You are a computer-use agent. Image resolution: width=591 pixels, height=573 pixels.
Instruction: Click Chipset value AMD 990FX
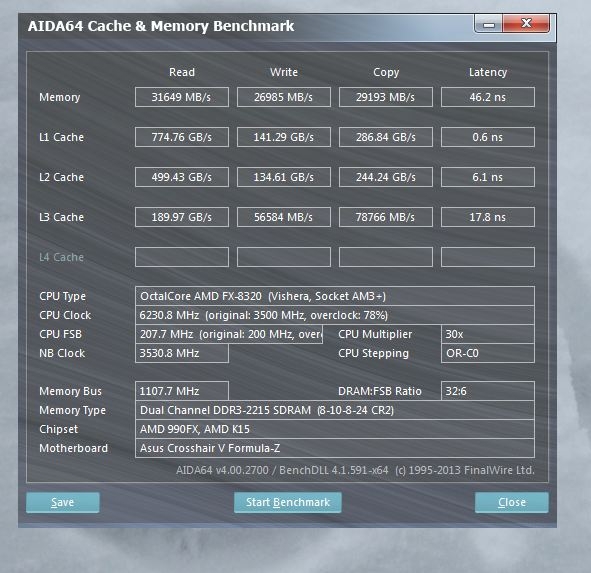coord(335,429)
